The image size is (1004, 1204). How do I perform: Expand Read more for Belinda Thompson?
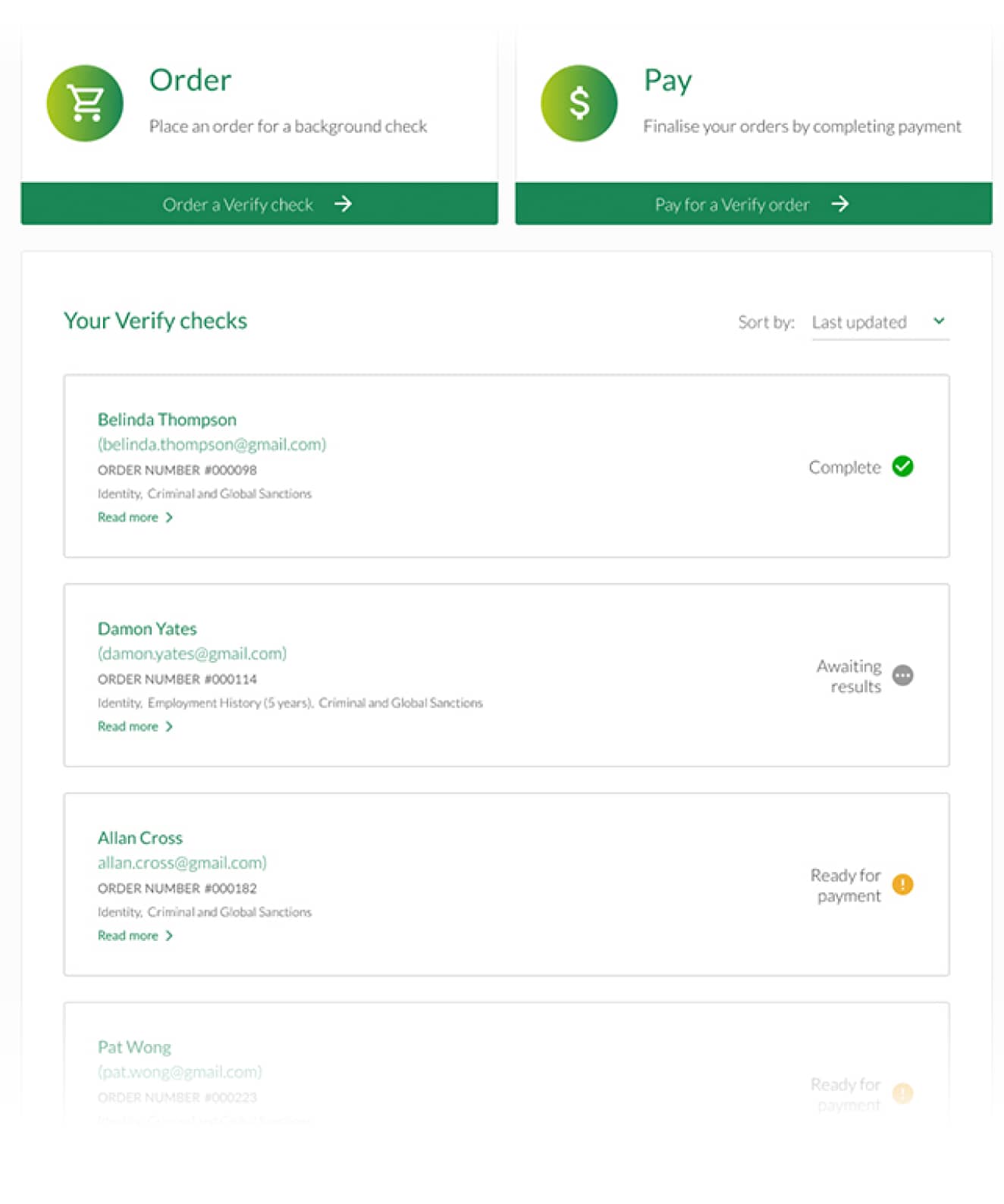pyautogui.click(x=135, y=518)
